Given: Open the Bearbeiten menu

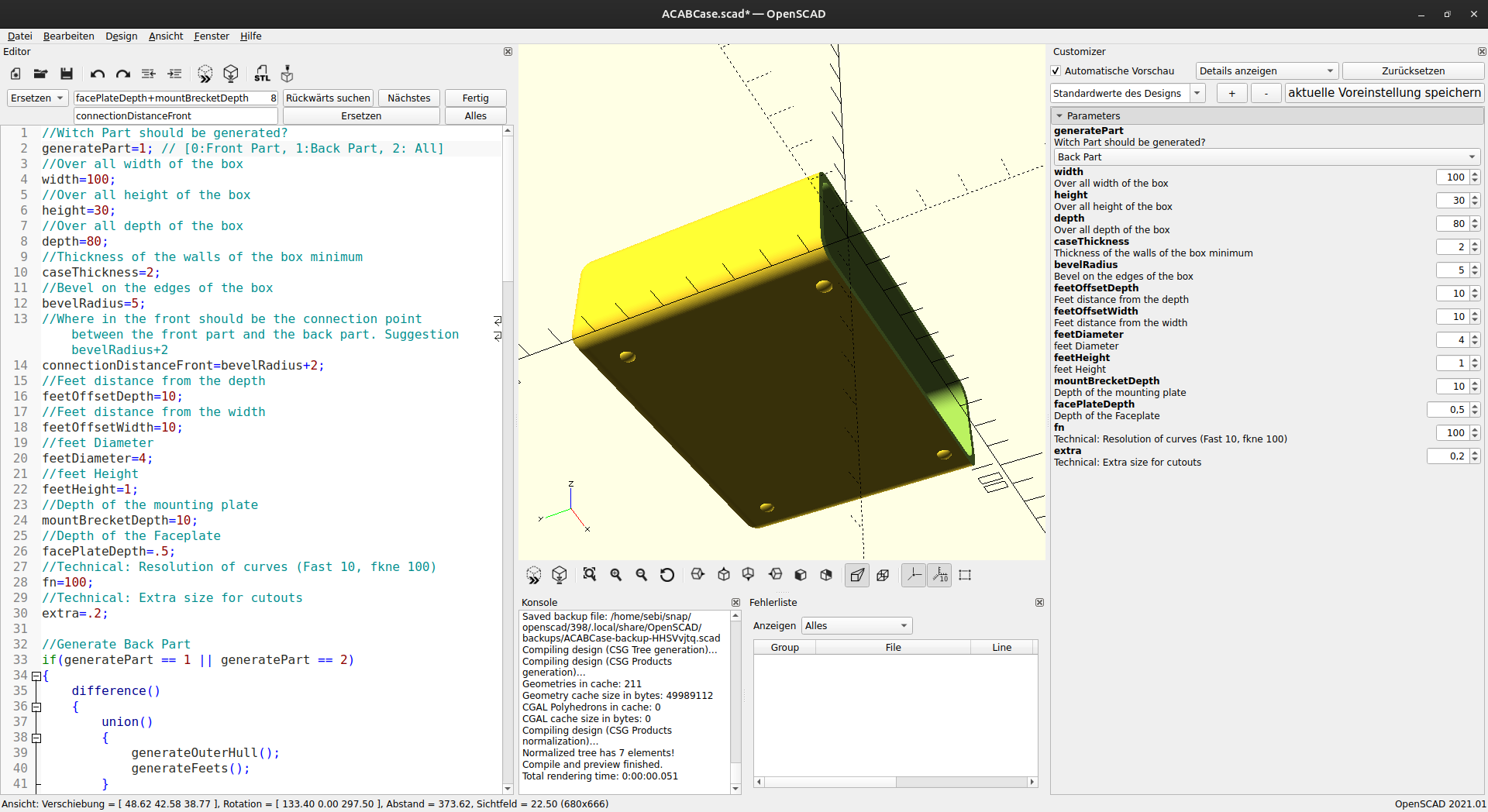Looking at the screenshot, I should (68, 36).
